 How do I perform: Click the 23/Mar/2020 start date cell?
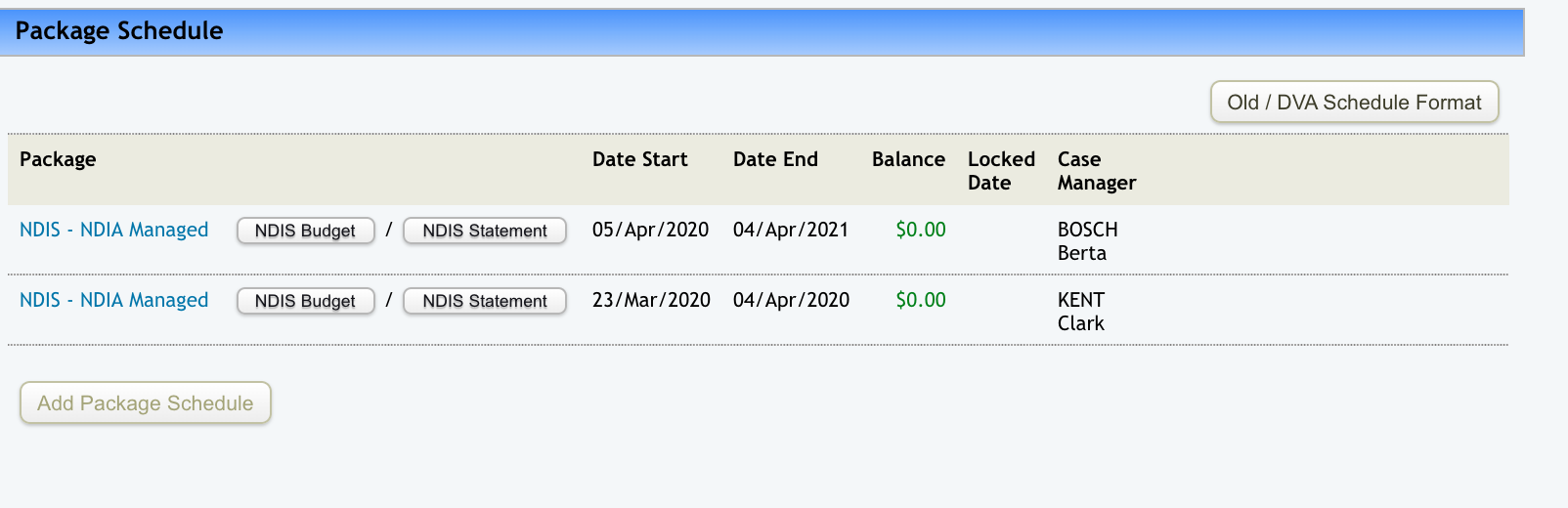pos(651,300)
